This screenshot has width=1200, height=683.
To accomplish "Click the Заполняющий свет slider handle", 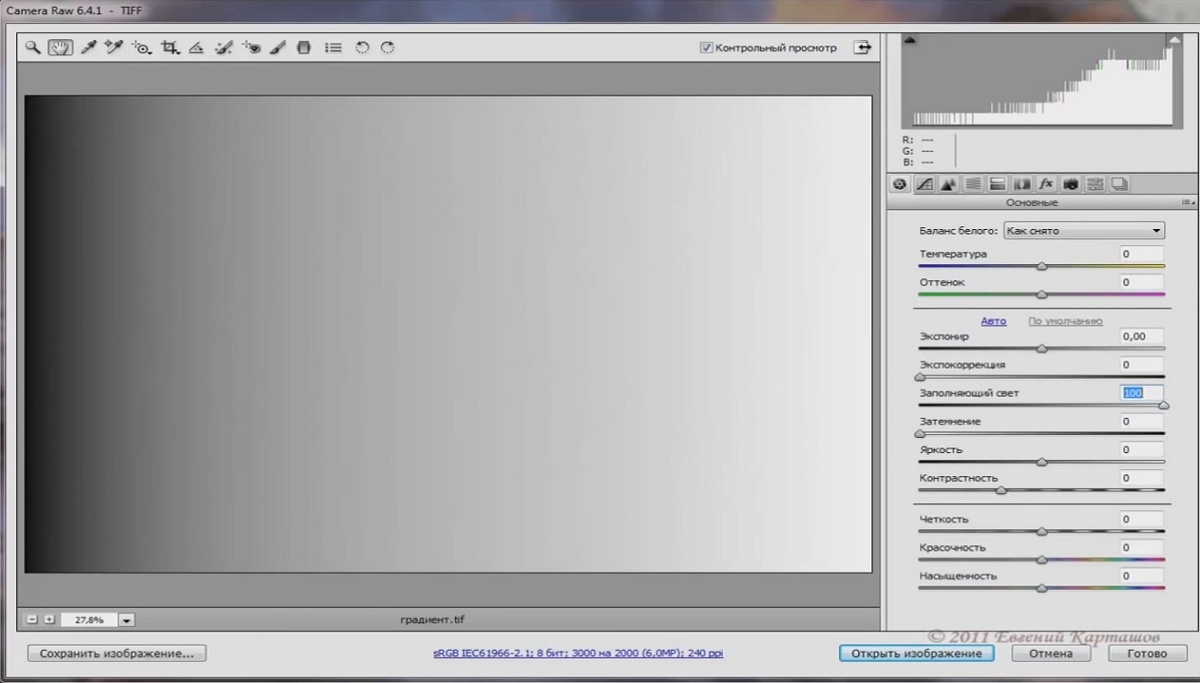I will click(1164, 405).
